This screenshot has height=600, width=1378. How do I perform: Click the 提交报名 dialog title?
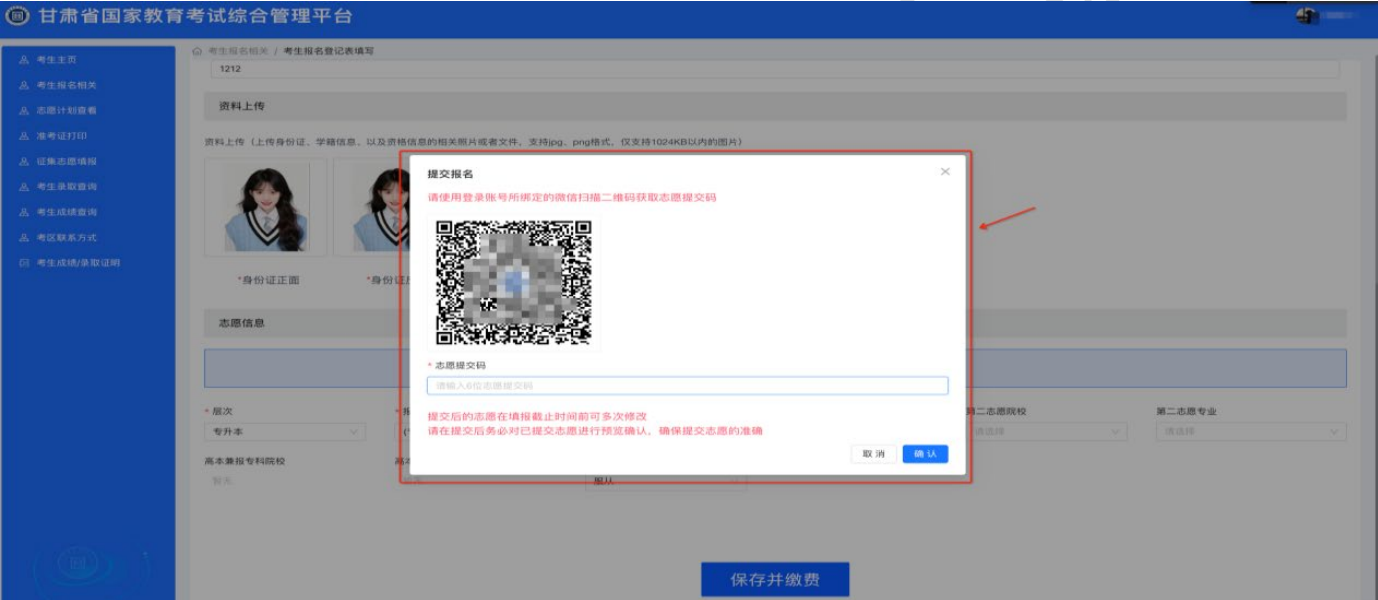coord(450,174)
